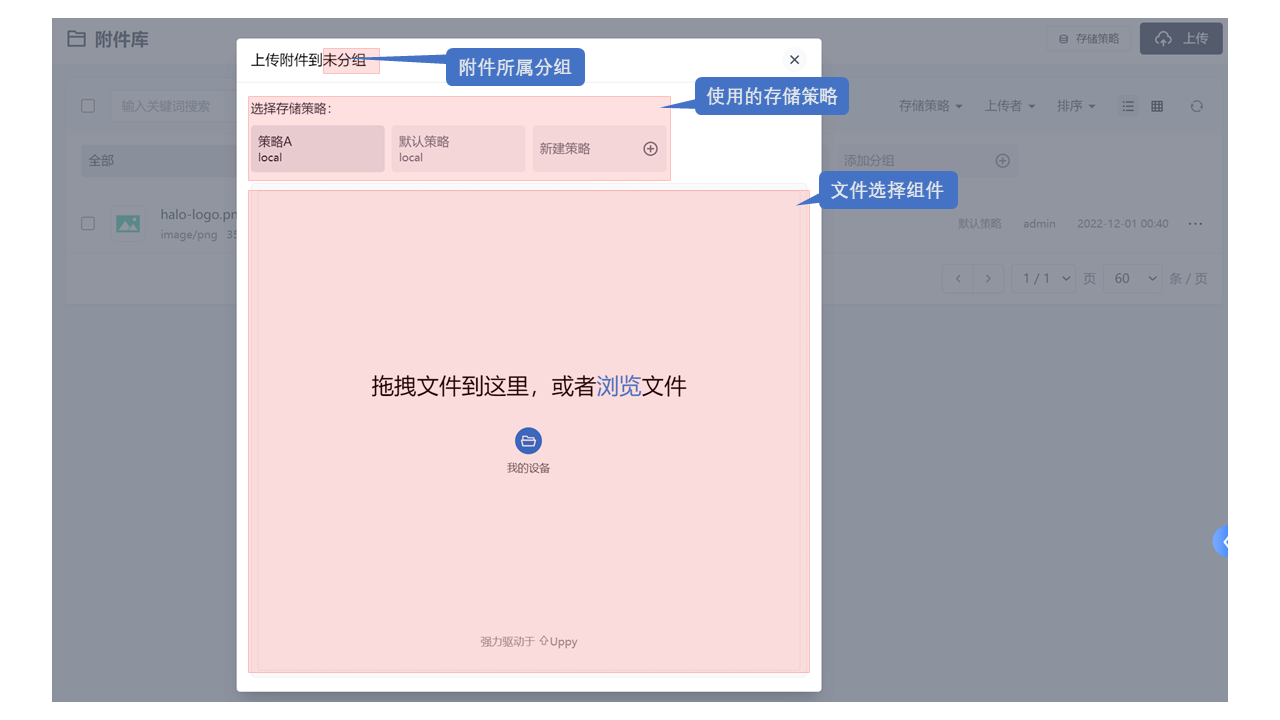
Task: Toggle the select-all checkbox
Action: pyautogui.click(x=88, y=106)
